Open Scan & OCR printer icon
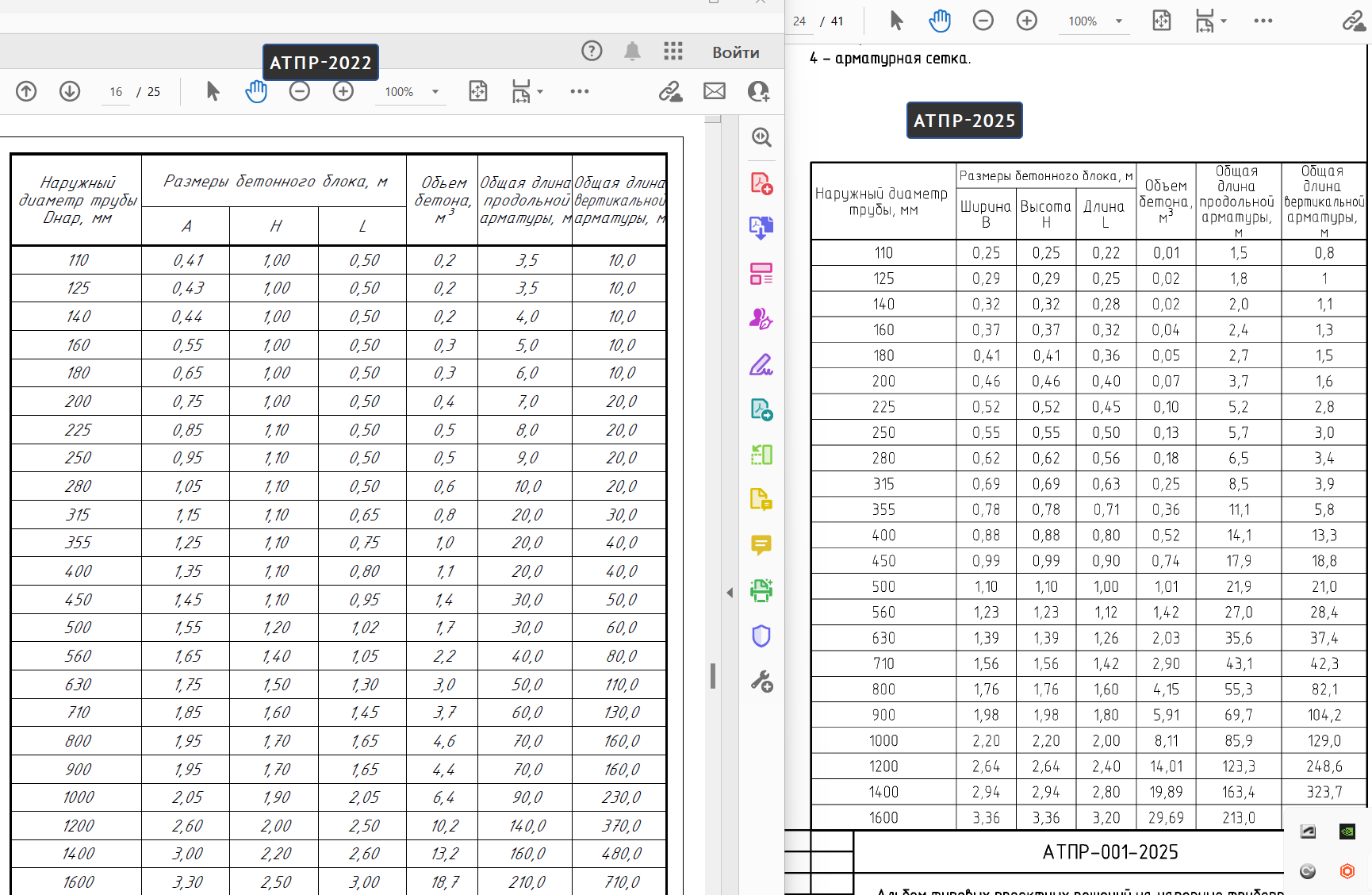The width and height of the screenshot is (1372, 895). click(x=761, y=590)
